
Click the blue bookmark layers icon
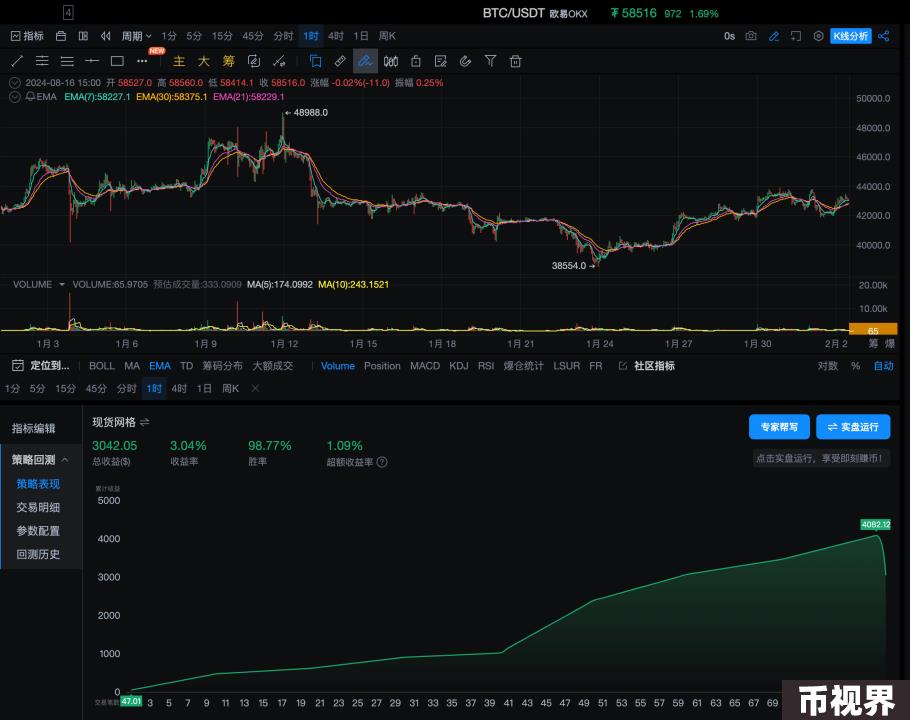[x=316, y=61]
